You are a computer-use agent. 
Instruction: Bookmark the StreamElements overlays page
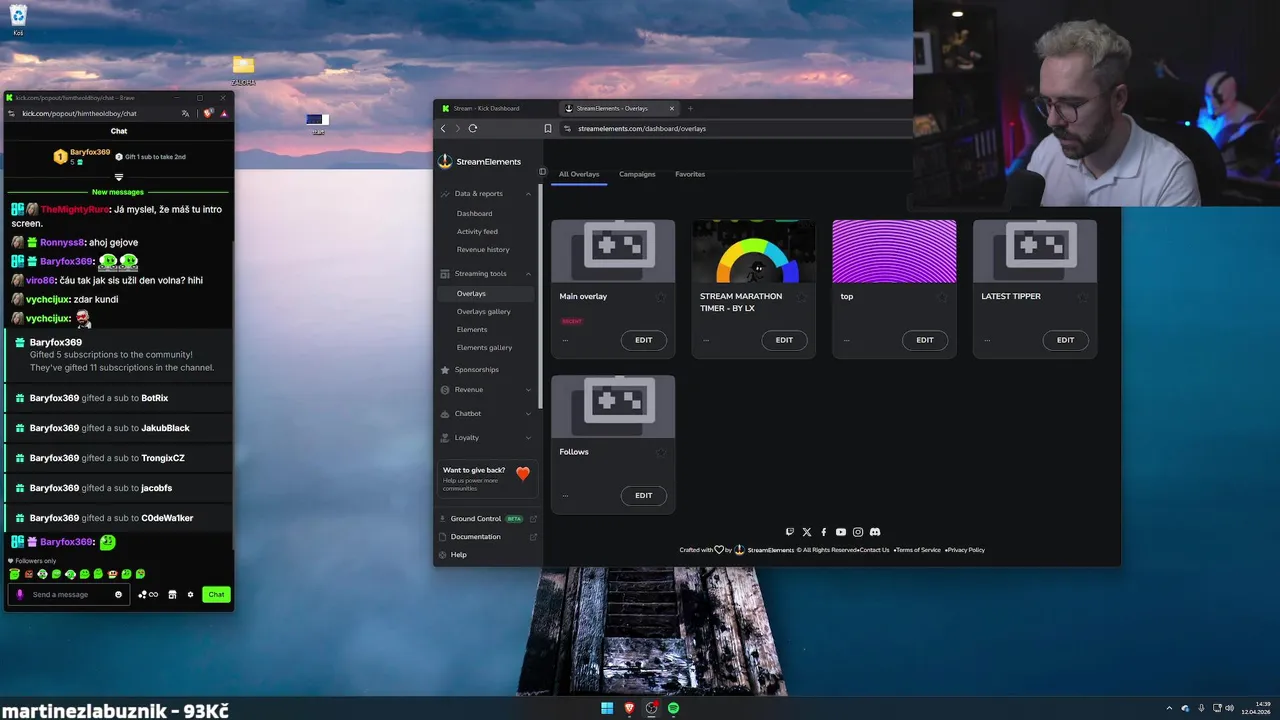(x=548, y=128)
